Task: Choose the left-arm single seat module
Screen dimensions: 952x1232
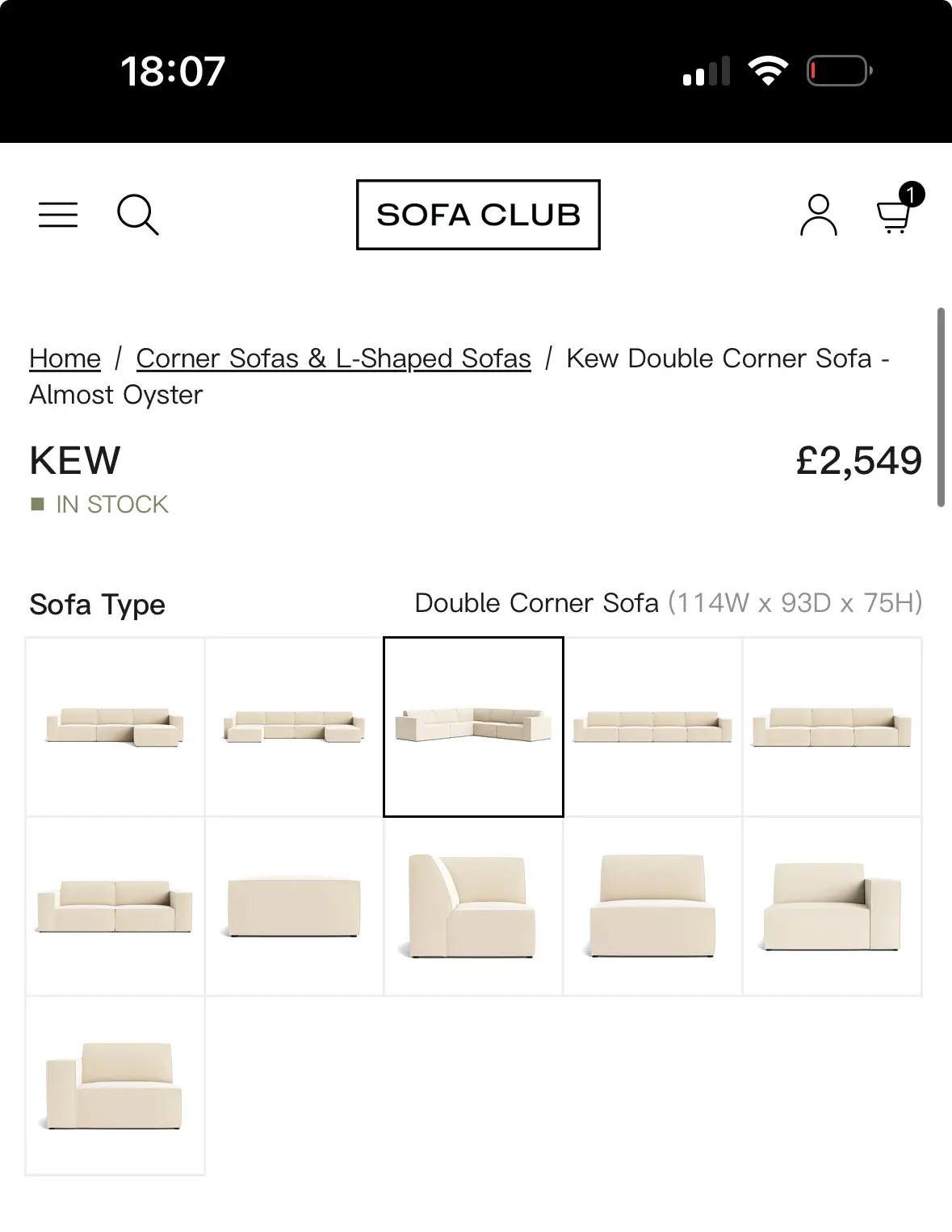Action: point(115,1085)
